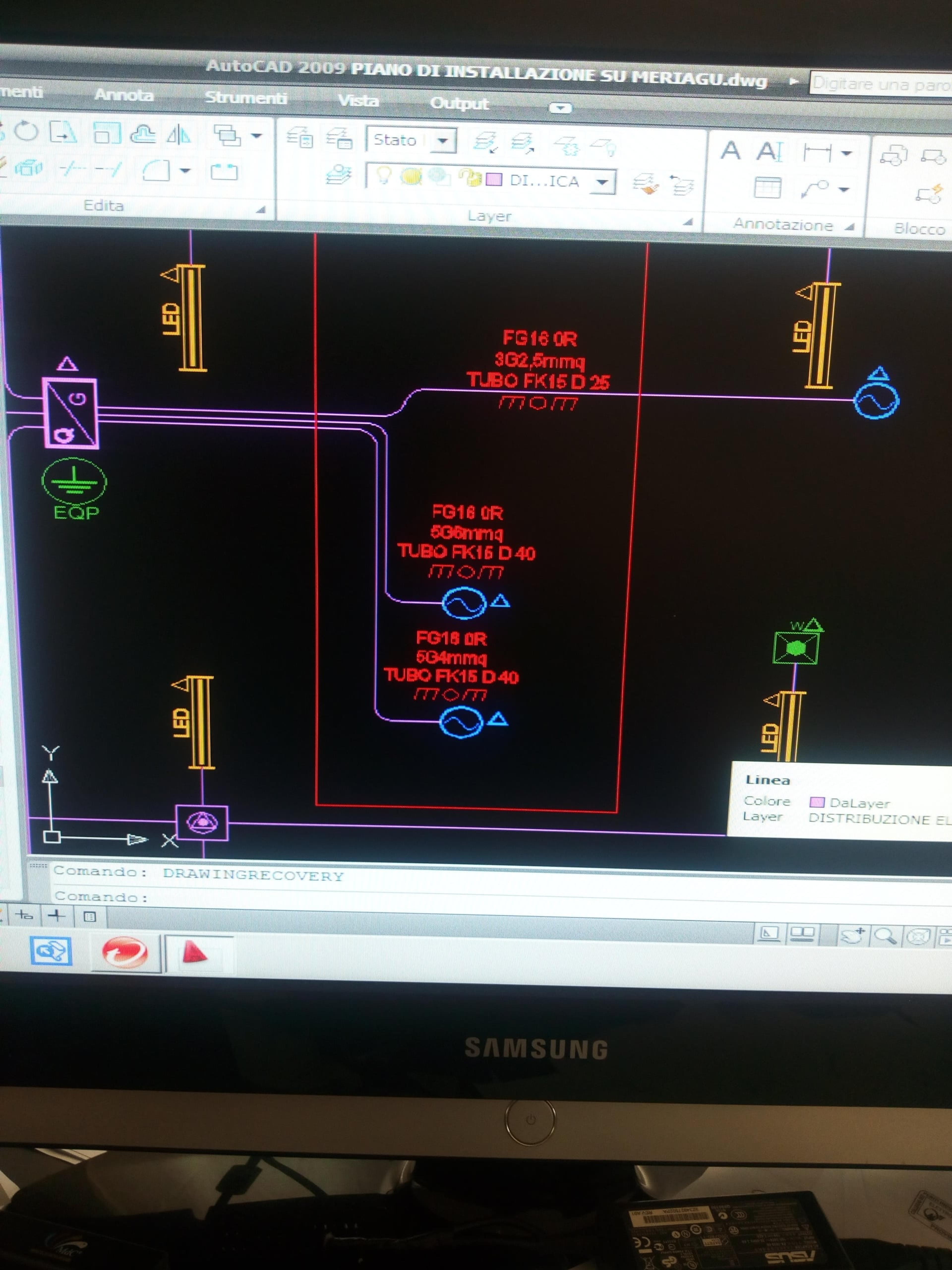Click the layer color swatch
The height and width of the screenshot is (1270, 952).
point(494,179)
